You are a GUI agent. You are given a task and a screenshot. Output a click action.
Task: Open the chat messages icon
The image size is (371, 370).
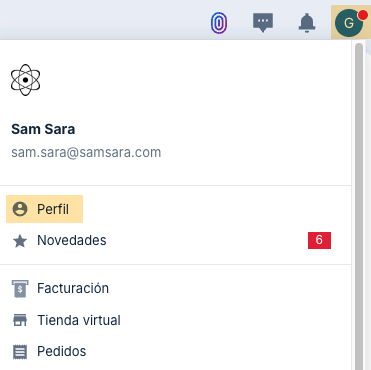click(x=263, y=23)
